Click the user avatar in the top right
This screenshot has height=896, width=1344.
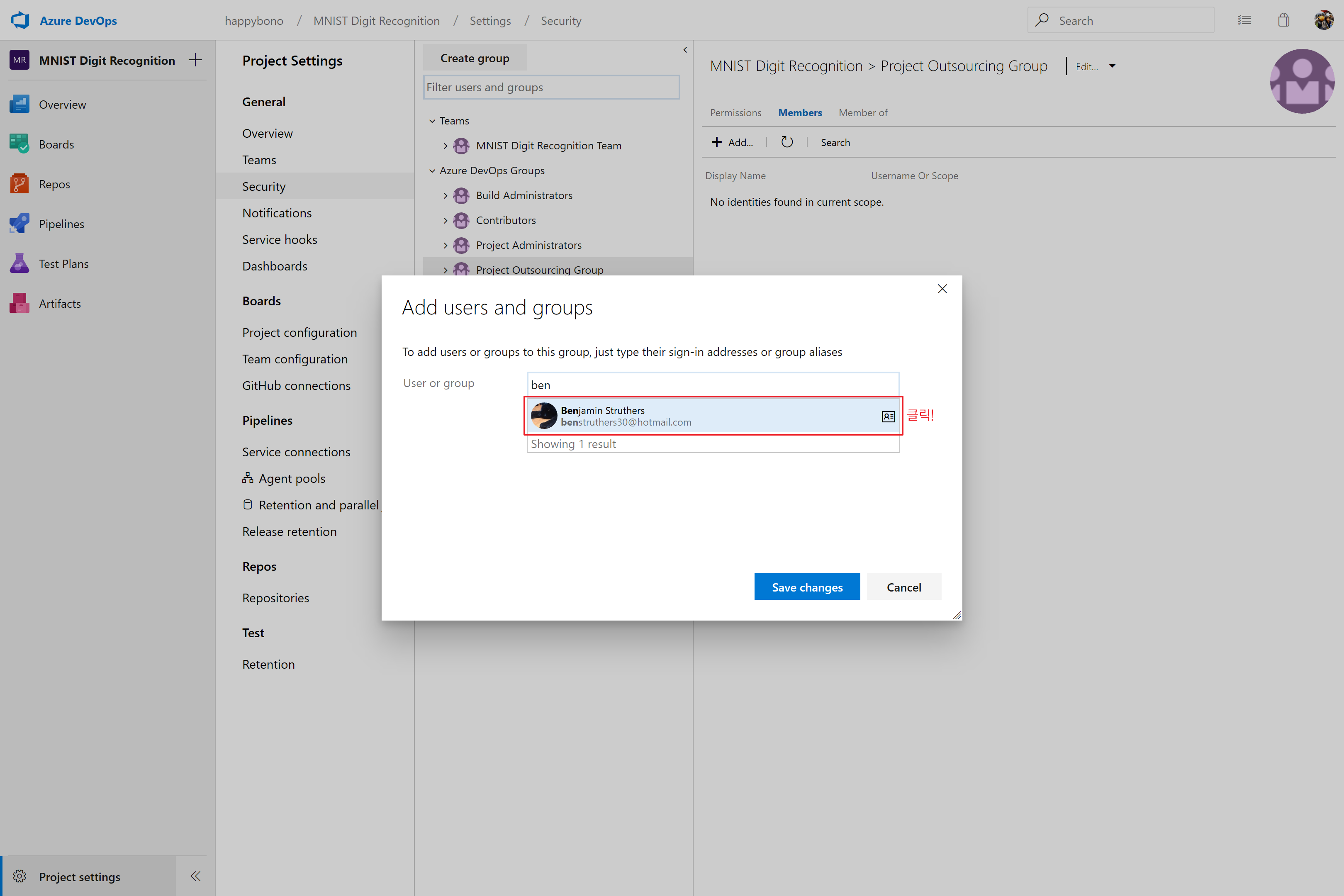coord(1325,20)
